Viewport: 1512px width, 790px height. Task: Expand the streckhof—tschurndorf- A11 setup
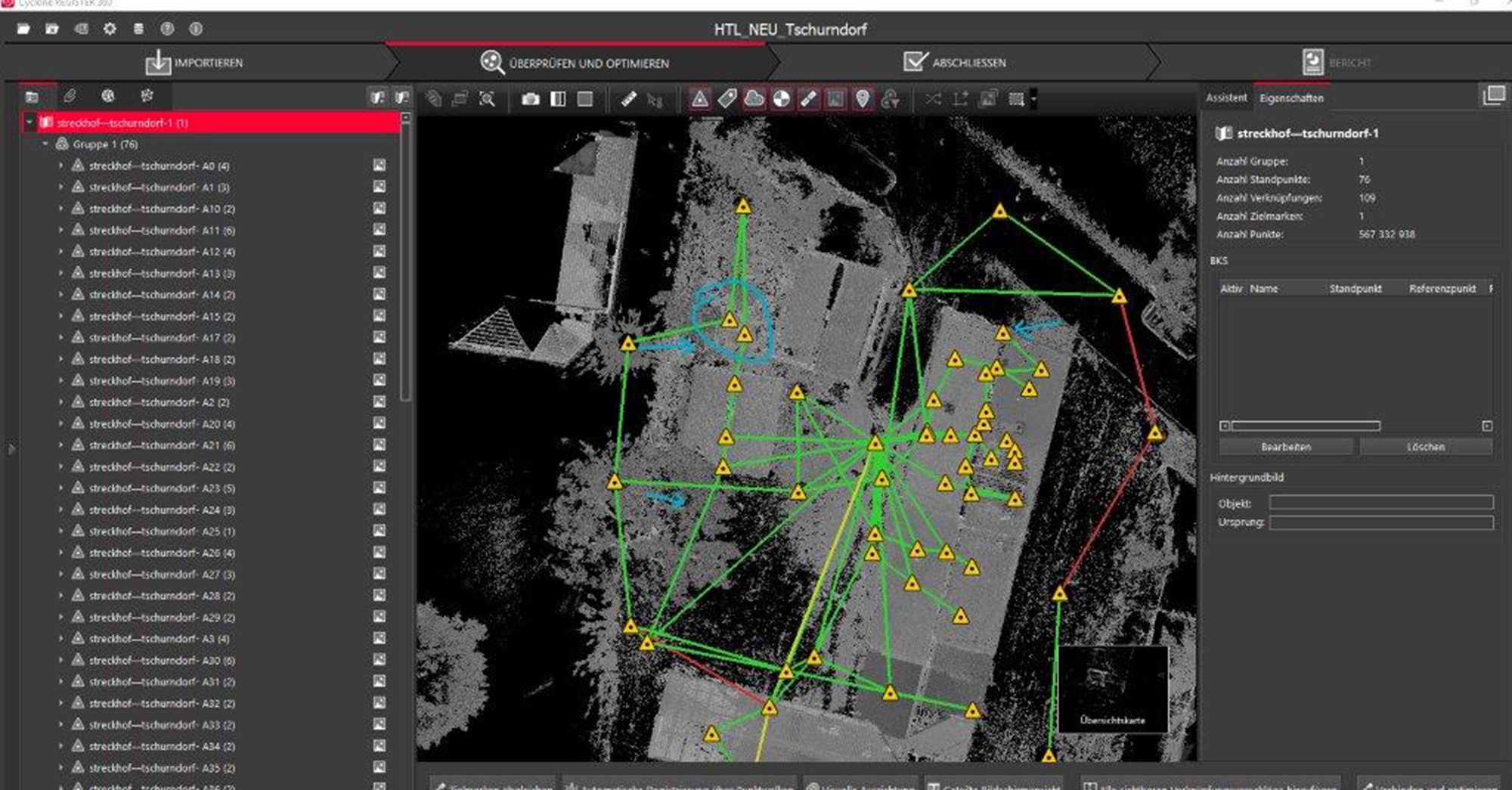click(61, 230)
